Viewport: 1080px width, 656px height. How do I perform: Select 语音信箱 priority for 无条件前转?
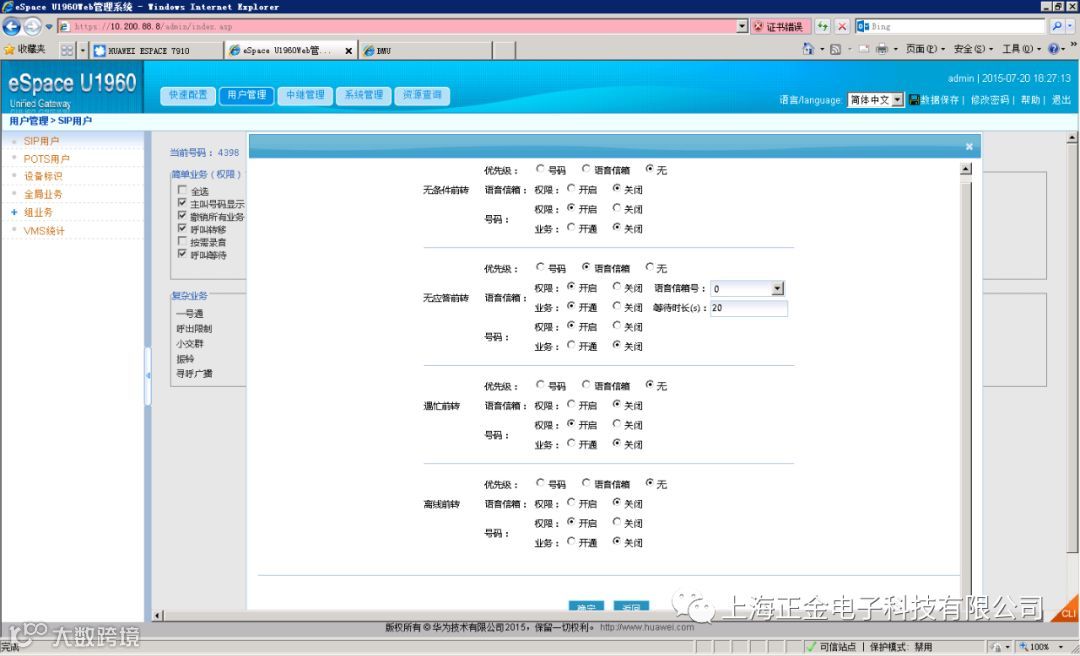(x=585, y=168)
